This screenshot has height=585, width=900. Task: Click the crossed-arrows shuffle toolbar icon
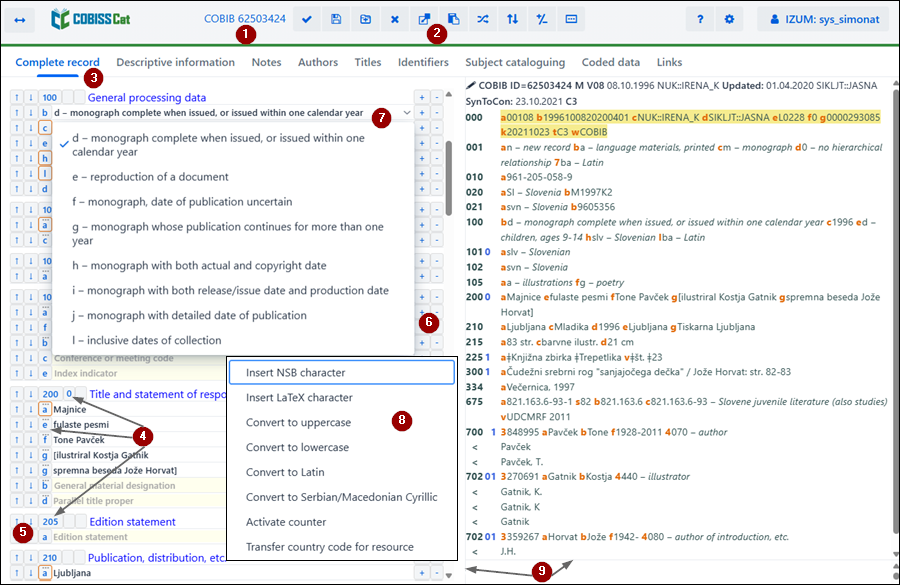pos(483,20)
